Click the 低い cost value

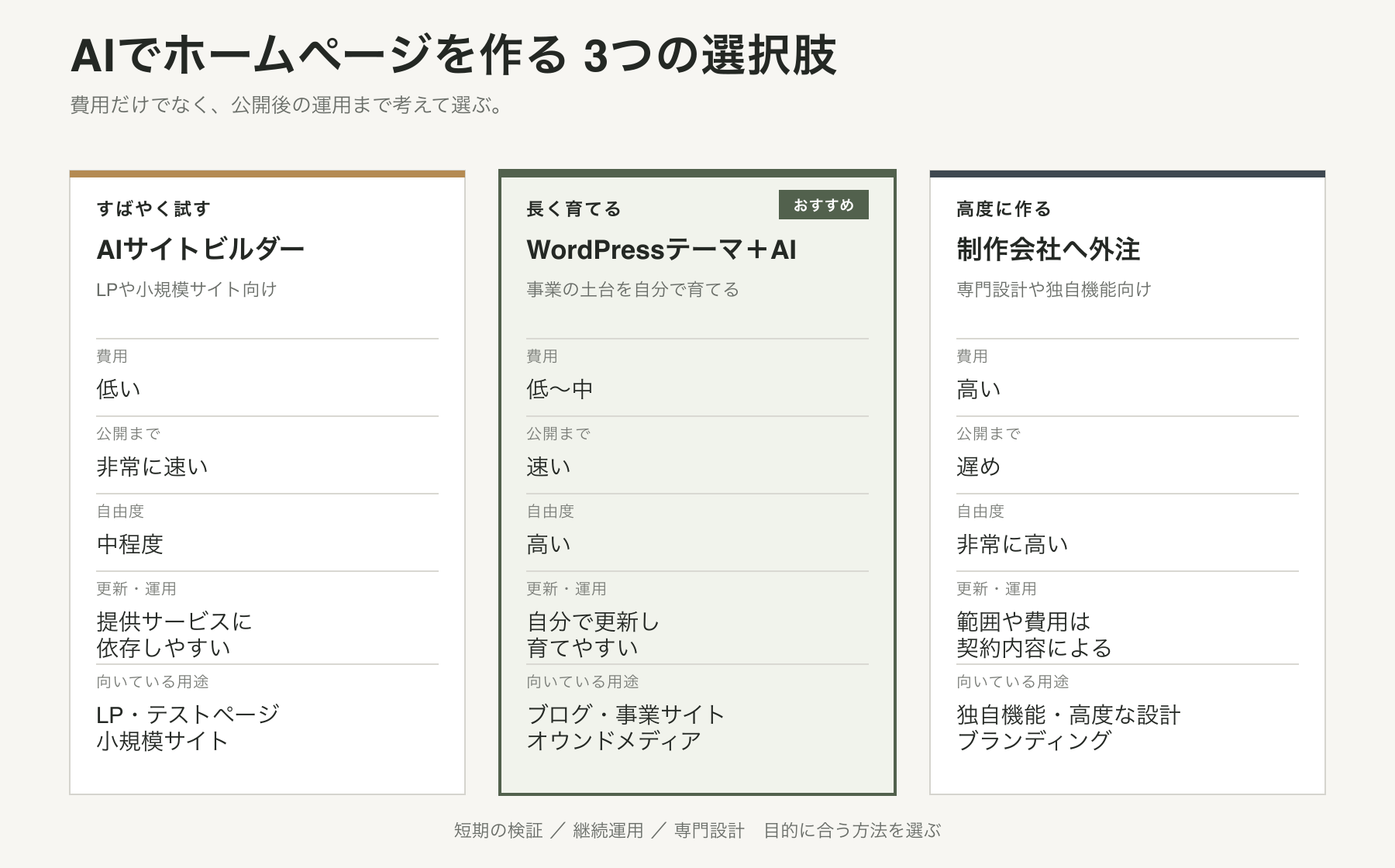tap(119, 389)
